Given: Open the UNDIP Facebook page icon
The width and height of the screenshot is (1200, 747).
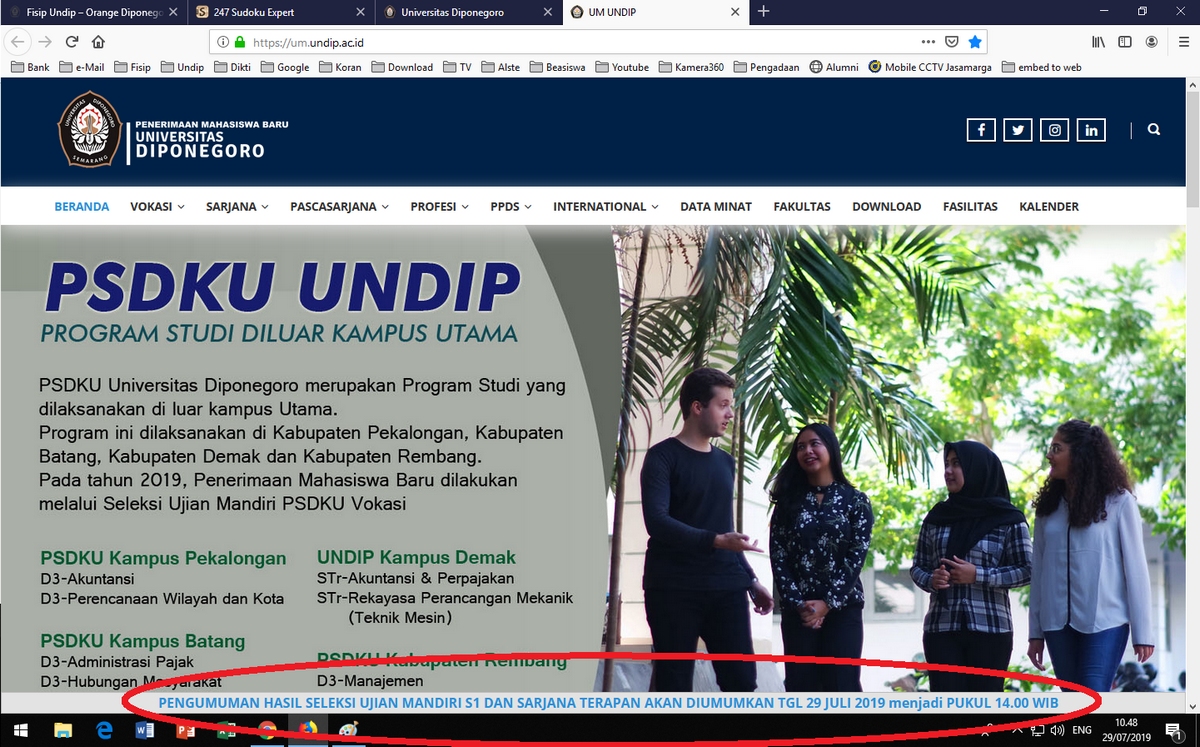Looking at the screenshot, I should 981,130.
